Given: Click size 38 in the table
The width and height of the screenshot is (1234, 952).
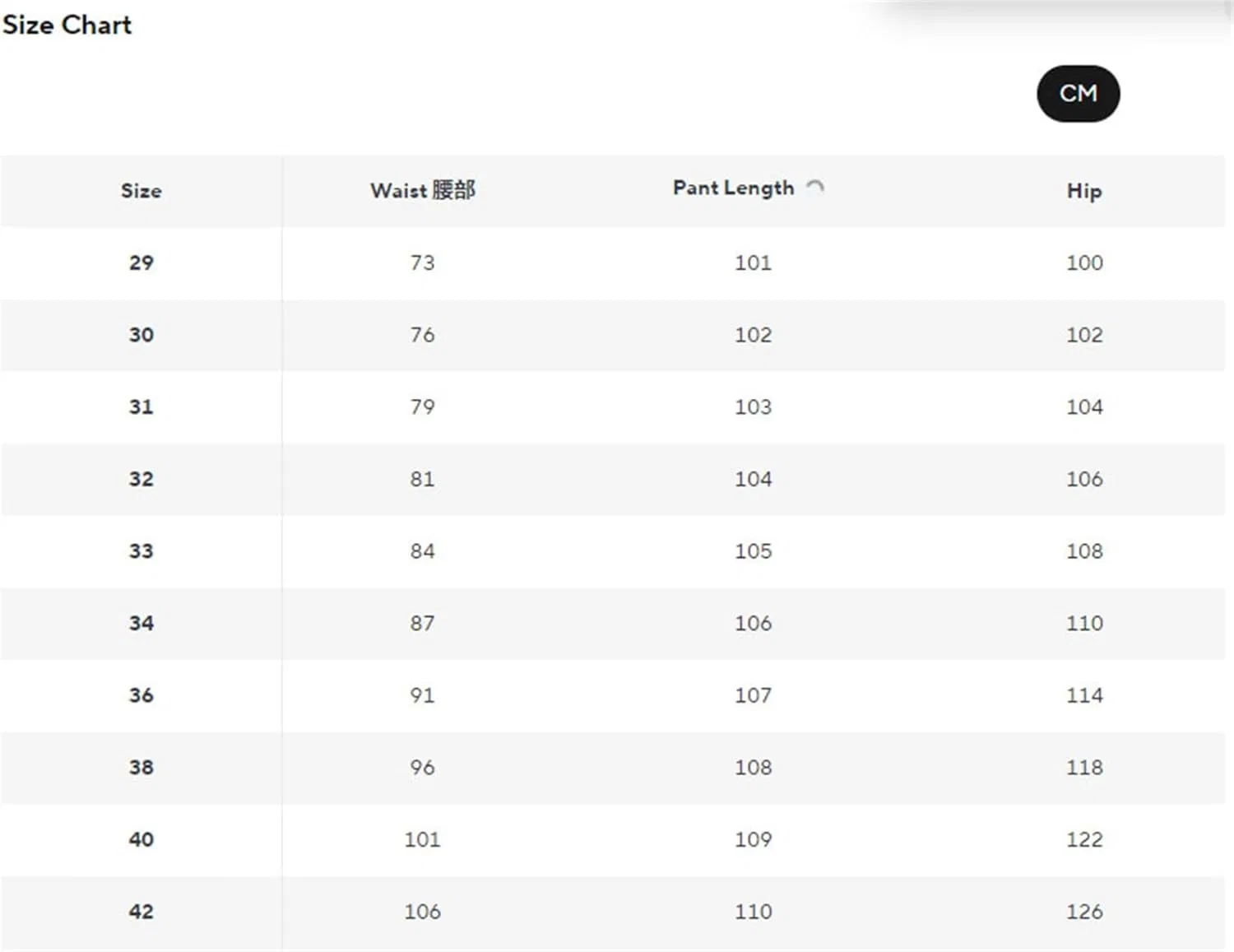Looking at the screenshot, I should [141, 767].
